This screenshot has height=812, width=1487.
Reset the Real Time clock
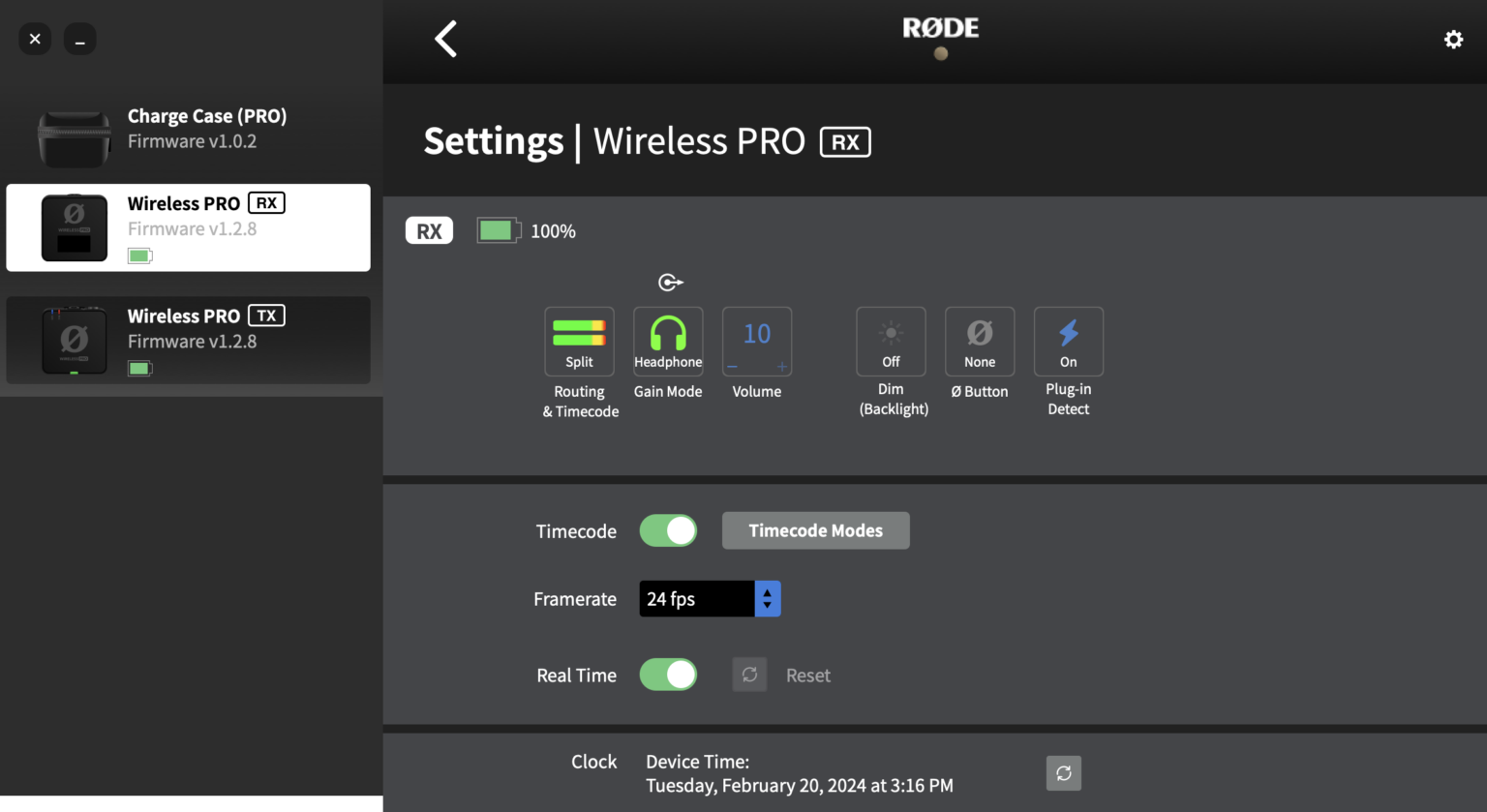(x=749, y=674)
